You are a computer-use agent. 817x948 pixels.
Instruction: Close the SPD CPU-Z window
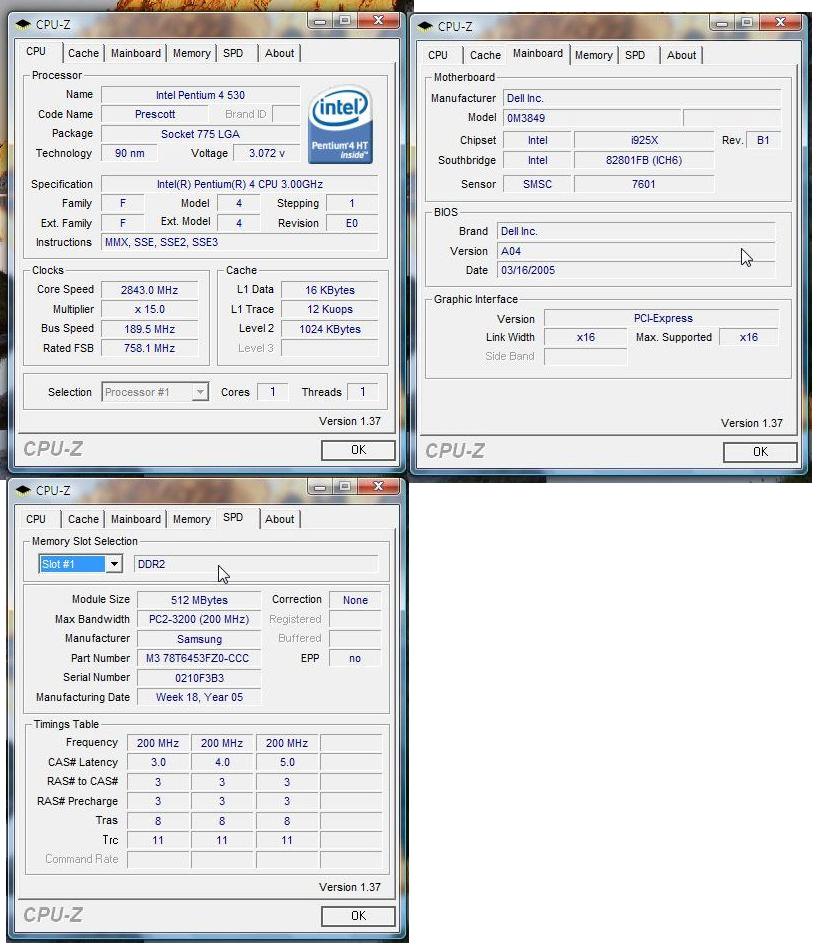coord(378,486)
